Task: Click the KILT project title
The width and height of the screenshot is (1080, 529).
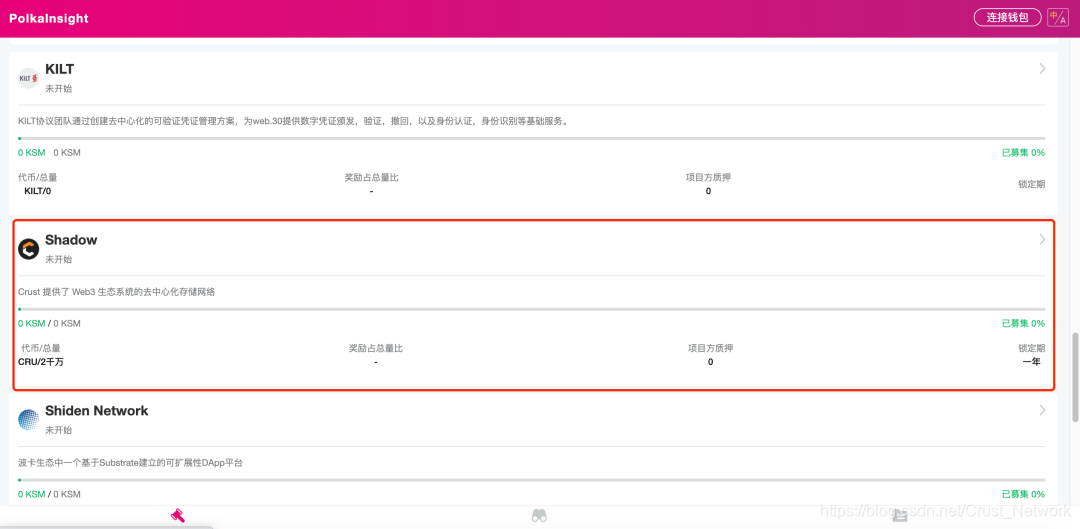Action: [59, 69]
